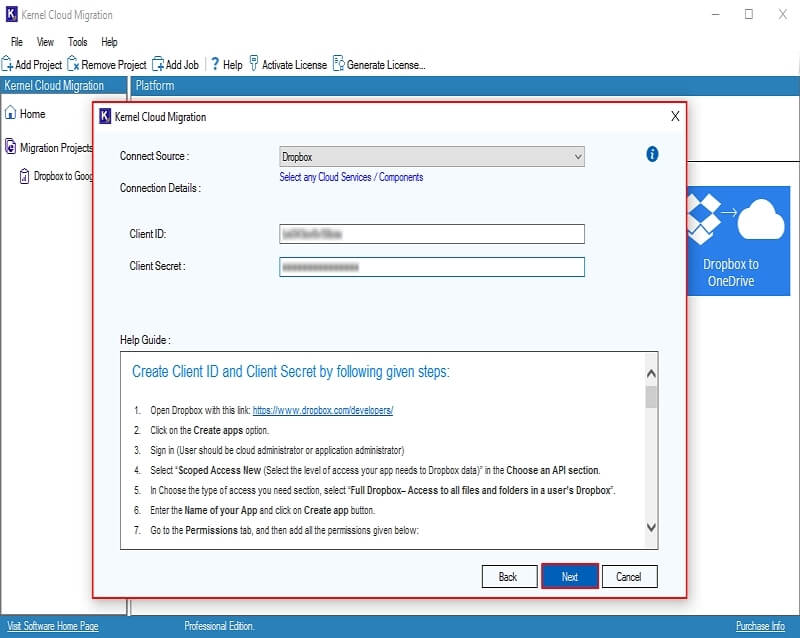Open the Dropbox to OneDrive tile

click(x=738, y=240)
